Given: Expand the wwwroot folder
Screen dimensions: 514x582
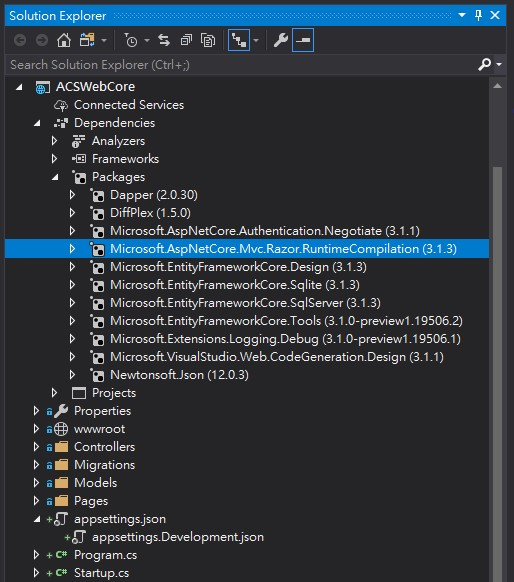Looking at the screenshot, I should coord(36,429).
